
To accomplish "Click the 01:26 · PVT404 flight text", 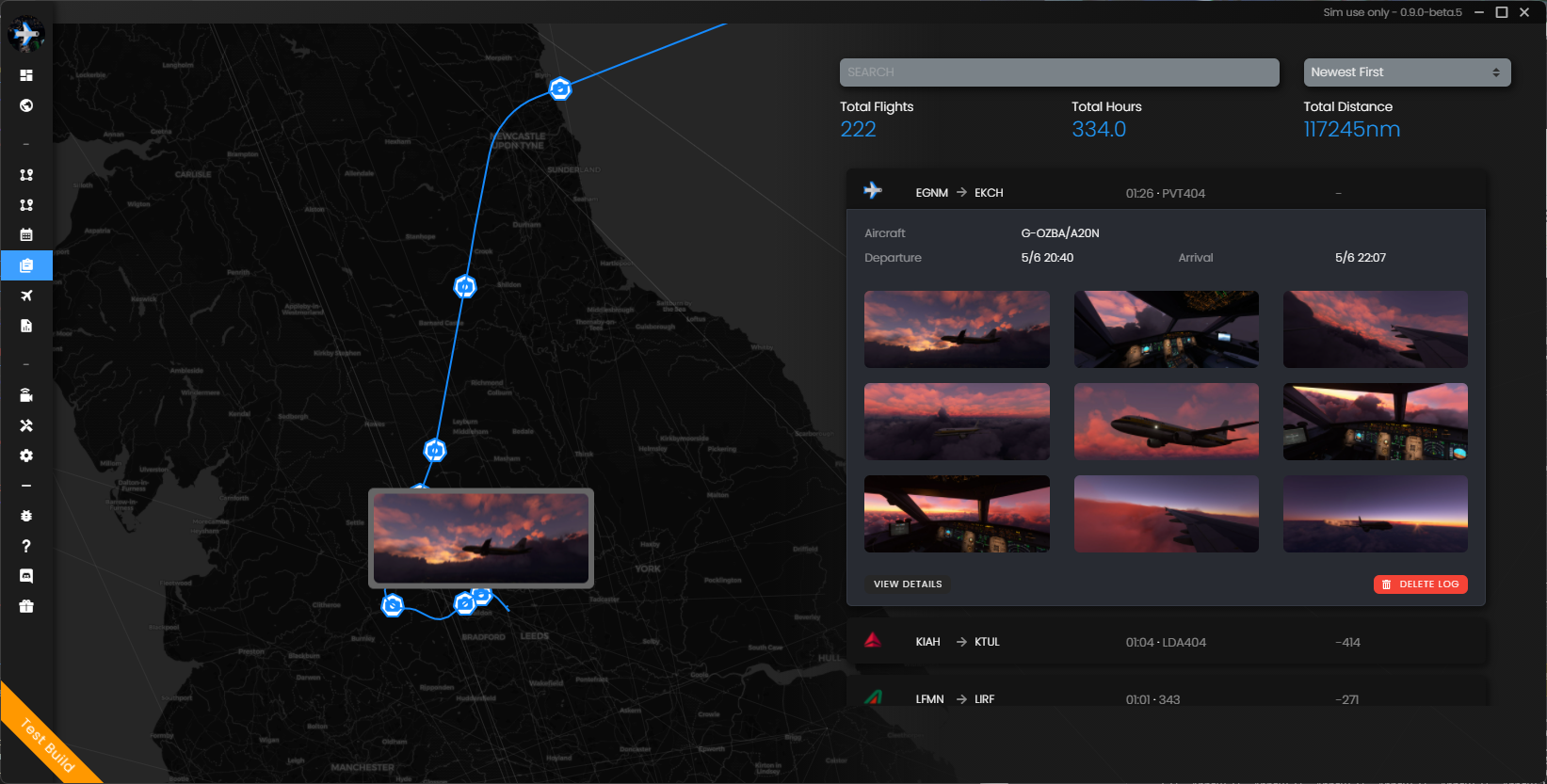I will 1166,193.
